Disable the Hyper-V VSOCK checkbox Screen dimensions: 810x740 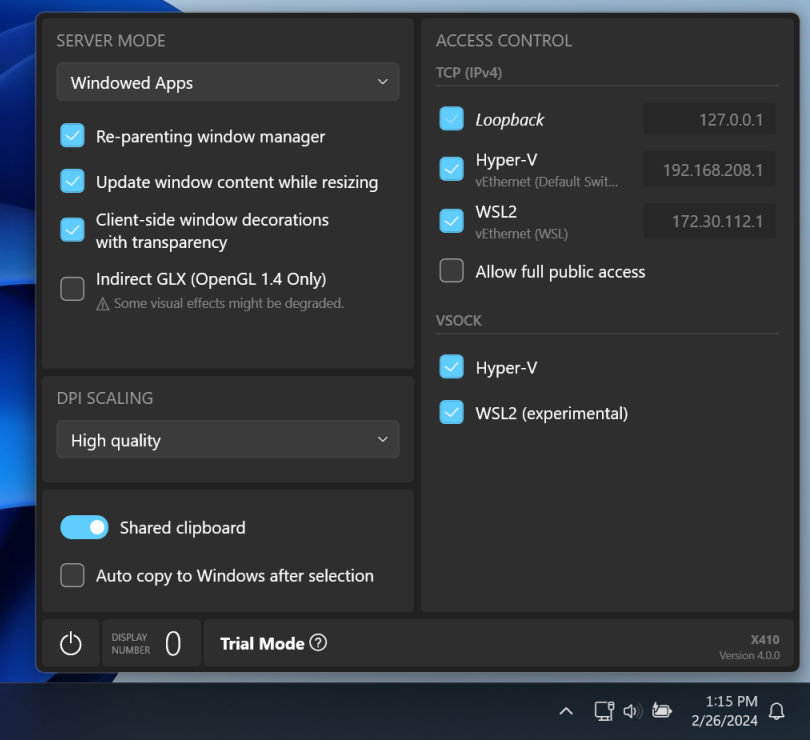tap(451, 367)
